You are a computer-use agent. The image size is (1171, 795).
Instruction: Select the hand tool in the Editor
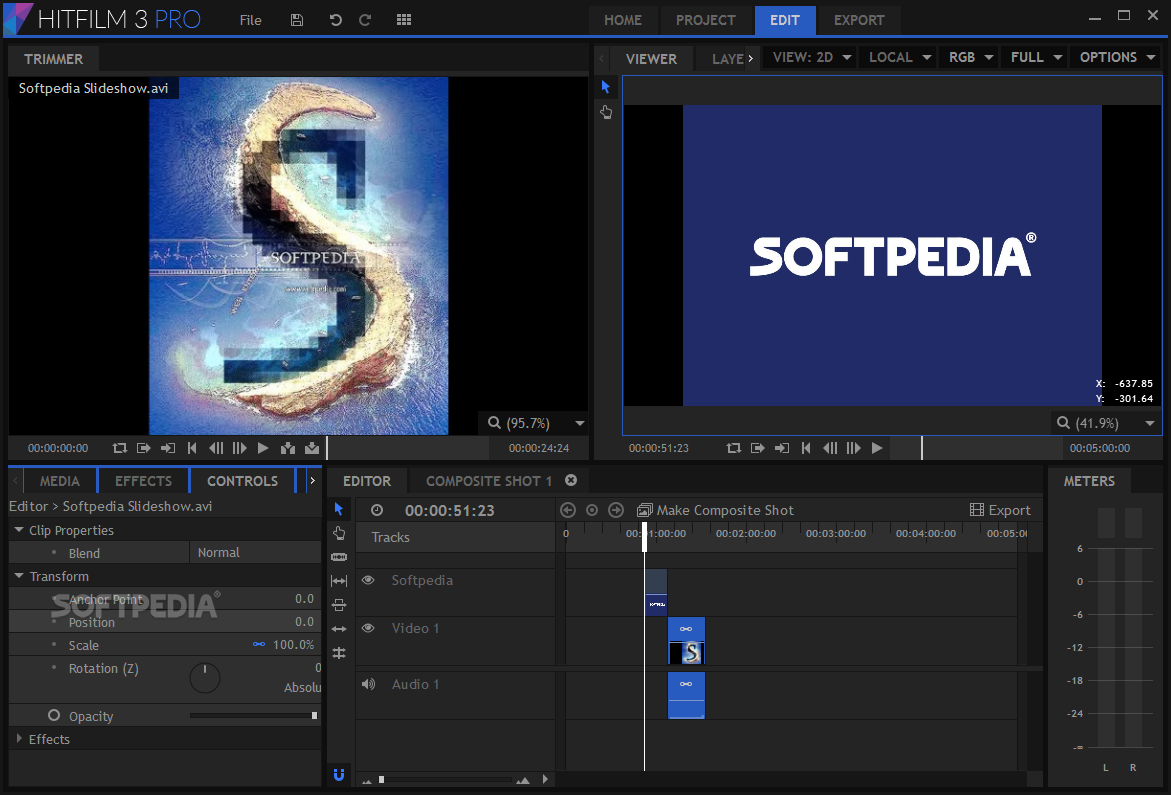[x=339, y=533]
